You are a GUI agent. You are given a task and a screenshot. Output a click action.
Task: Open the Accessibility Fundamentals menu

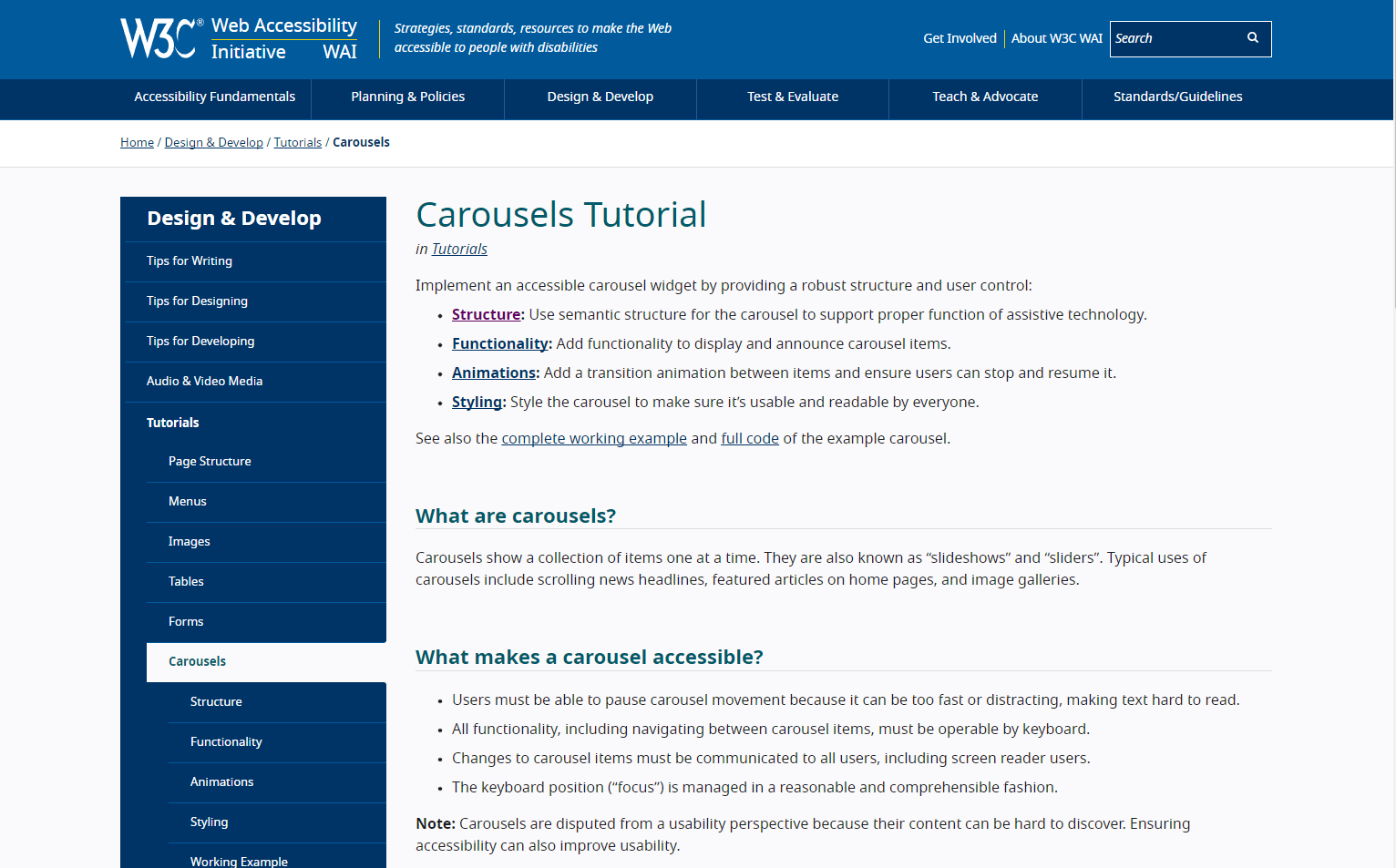[x=215, y=97]
